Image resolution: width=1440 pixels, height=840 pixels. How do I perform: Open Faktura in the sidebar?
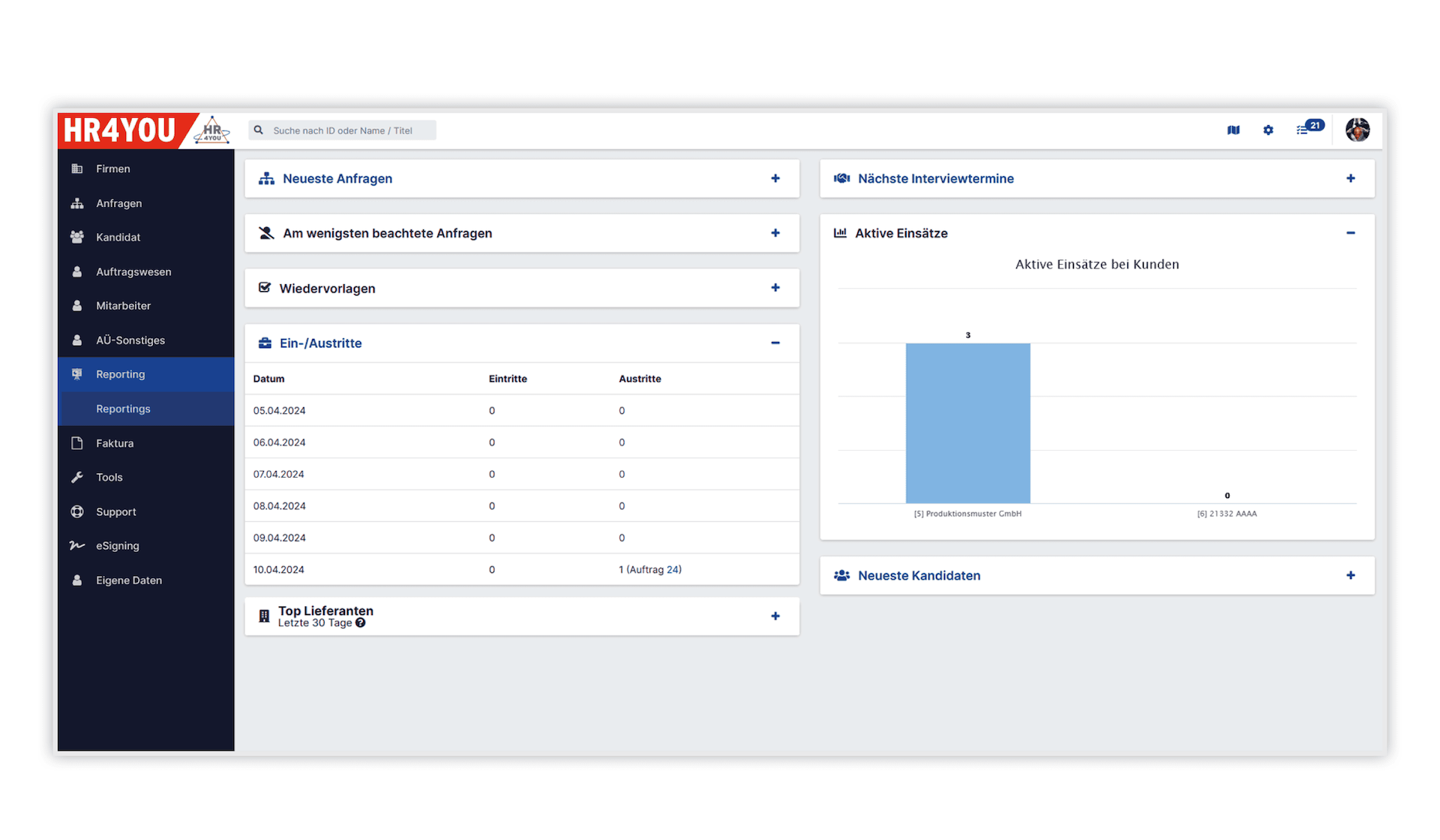114,443
